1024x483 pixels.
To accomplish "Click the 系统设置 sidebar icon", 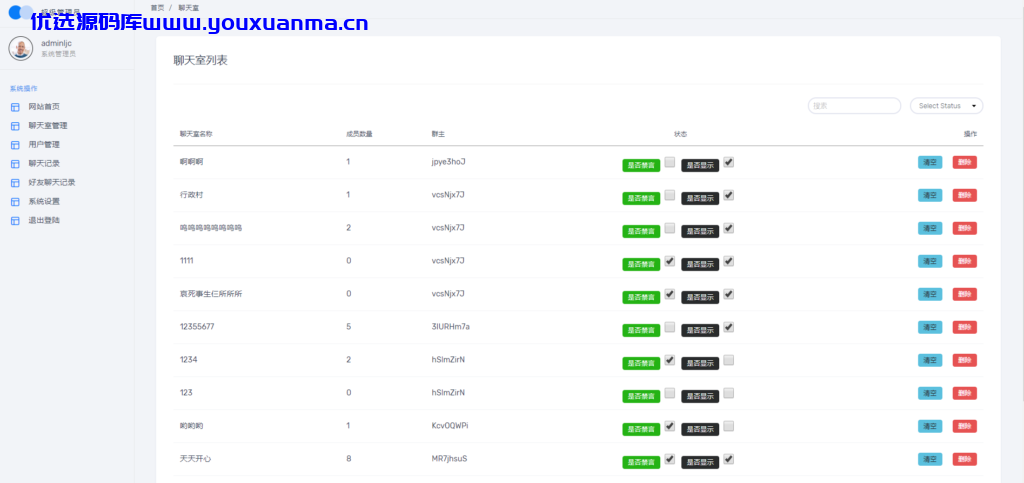I will [x=15, y=202].
